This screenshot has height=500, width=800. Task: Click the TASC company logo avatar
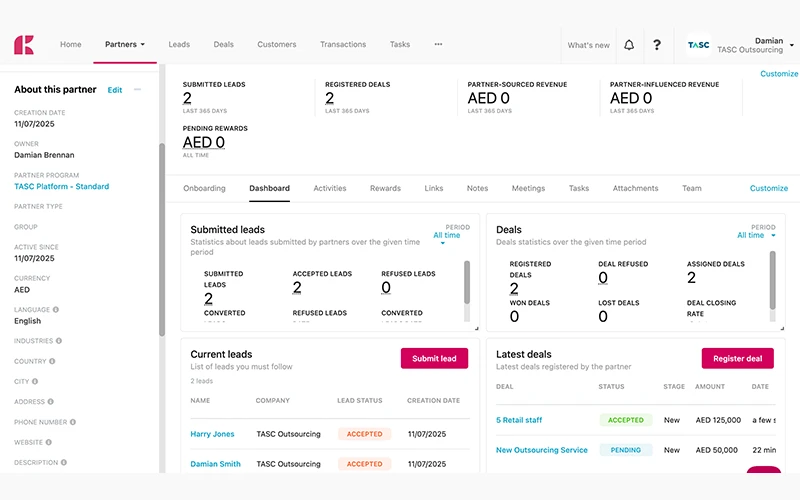pos(699,45)
